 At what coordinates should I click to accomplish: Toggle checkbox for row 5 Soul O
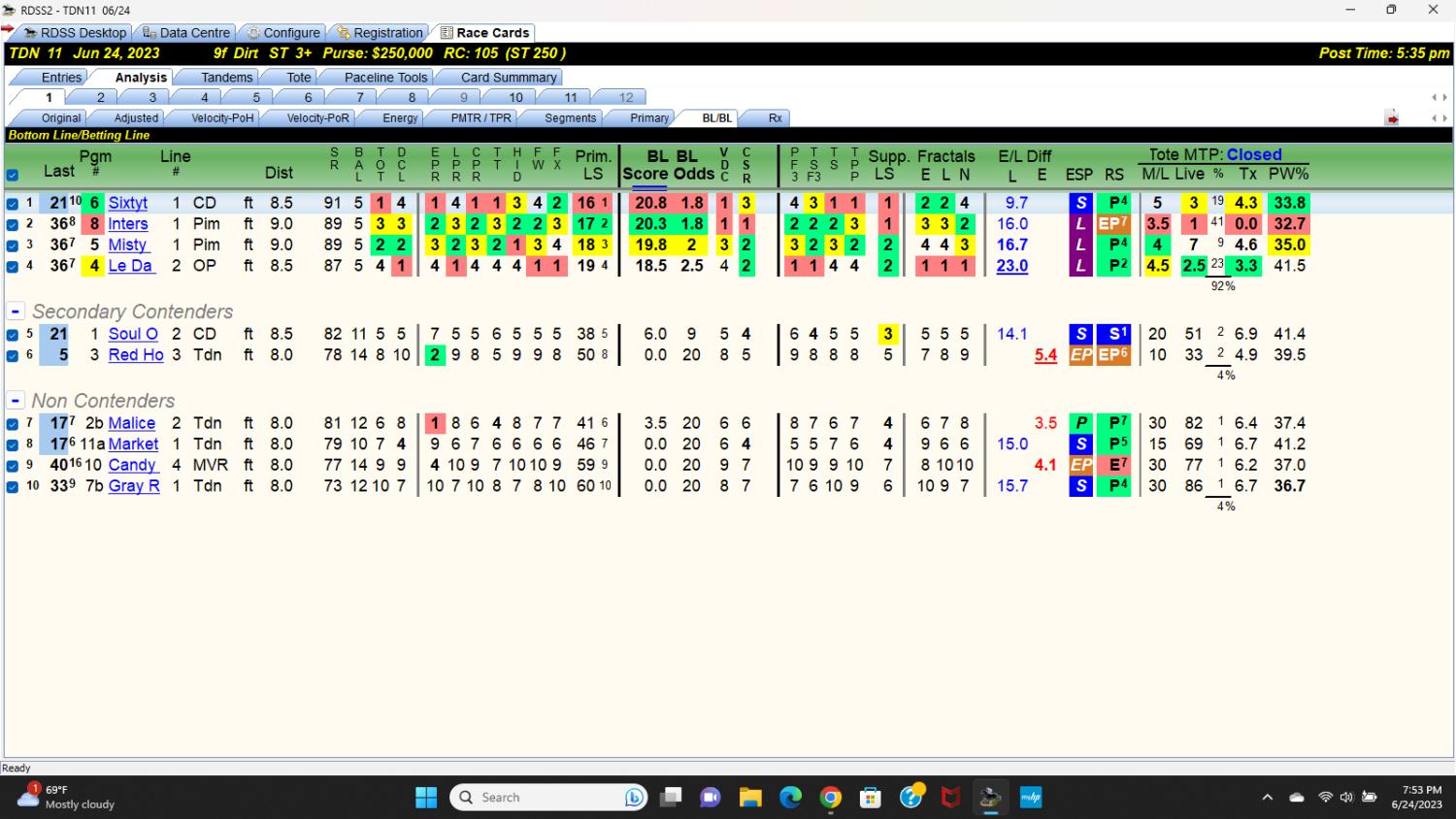pyautogui.click(x=13, y=335)
